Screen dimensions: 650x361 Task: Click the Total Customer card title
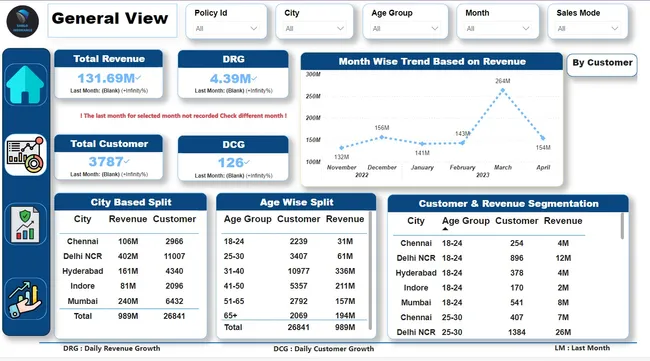pos(109,144)
